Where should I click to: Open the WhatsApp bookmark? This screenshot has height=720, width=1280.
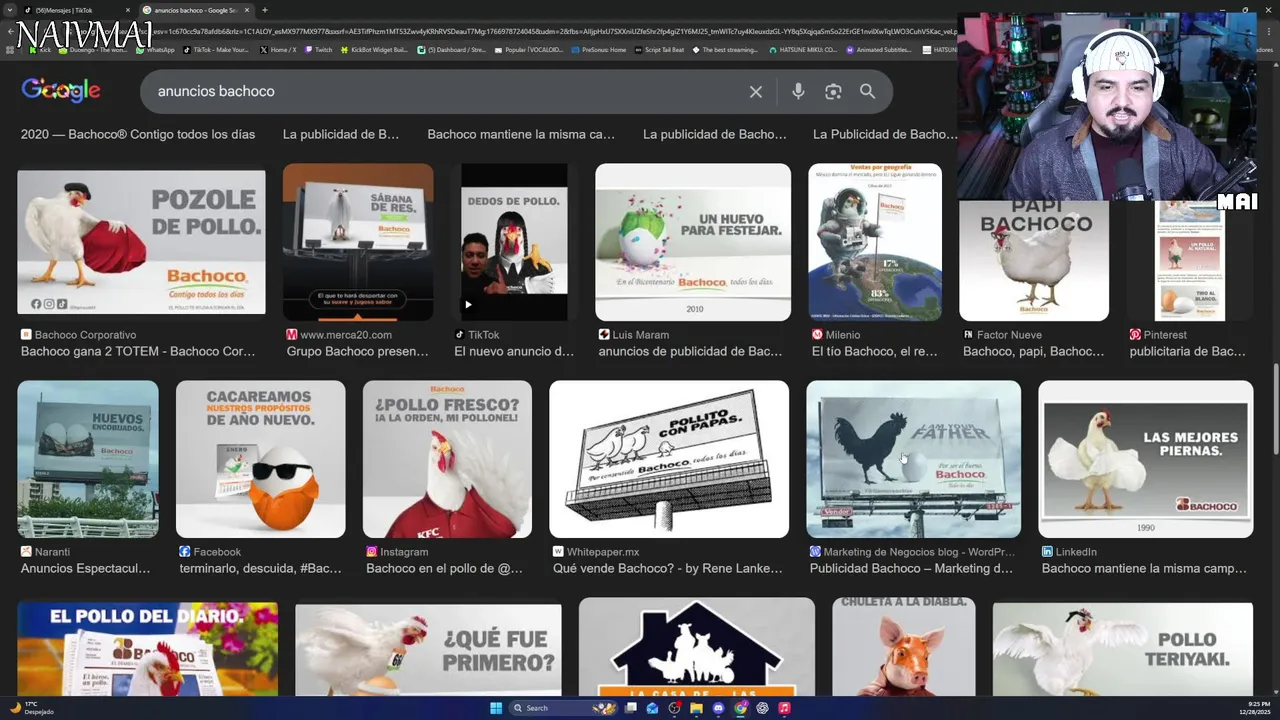tap(155, 49)
